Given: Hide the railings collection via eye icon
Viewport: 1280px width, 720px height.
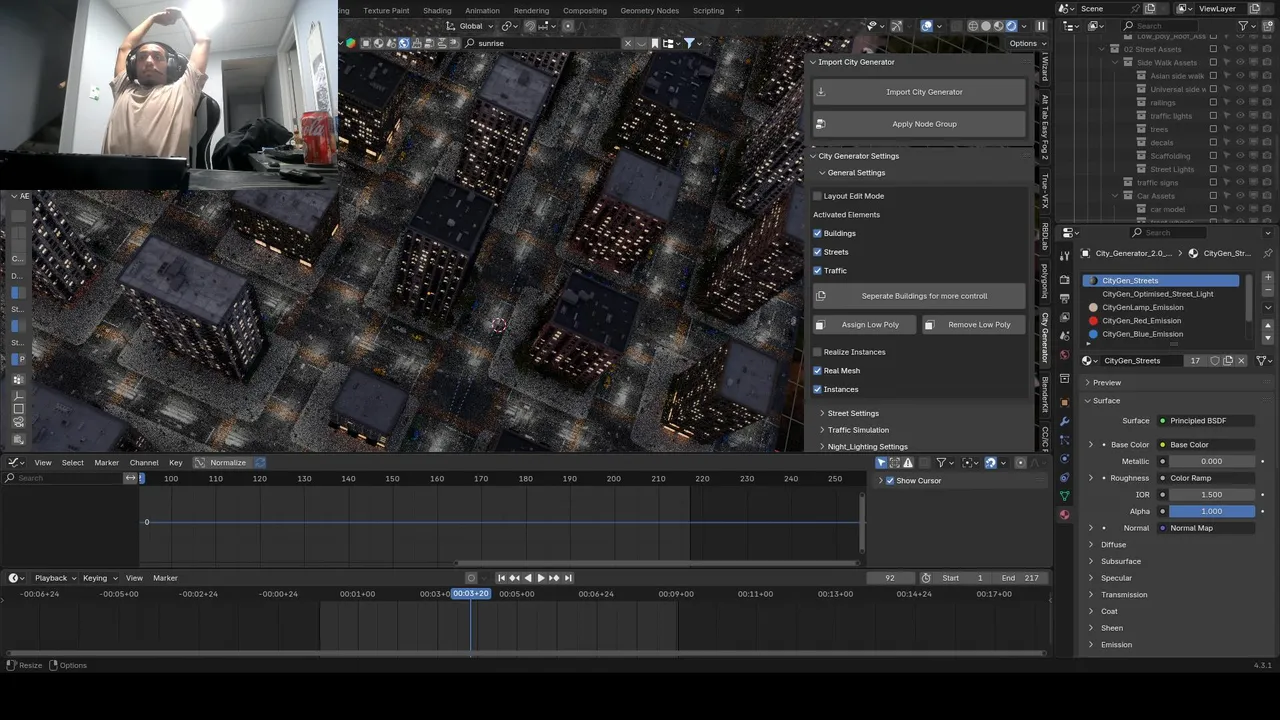Looking at the screenshot, I should coord(1240,102).
